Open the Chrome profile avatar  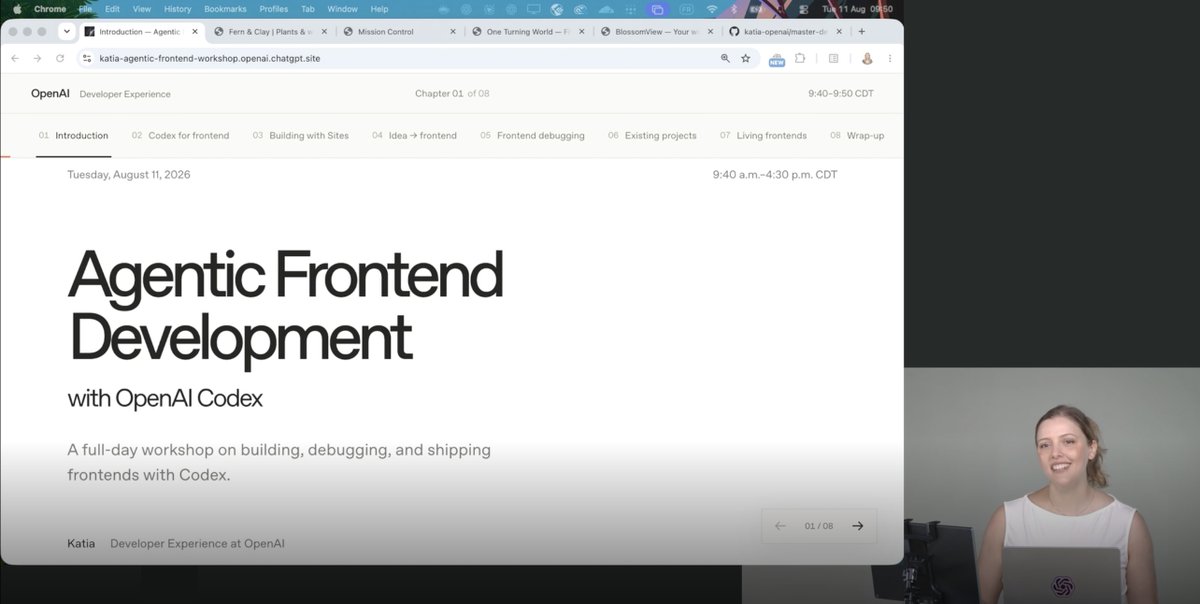tap(867, 59)
